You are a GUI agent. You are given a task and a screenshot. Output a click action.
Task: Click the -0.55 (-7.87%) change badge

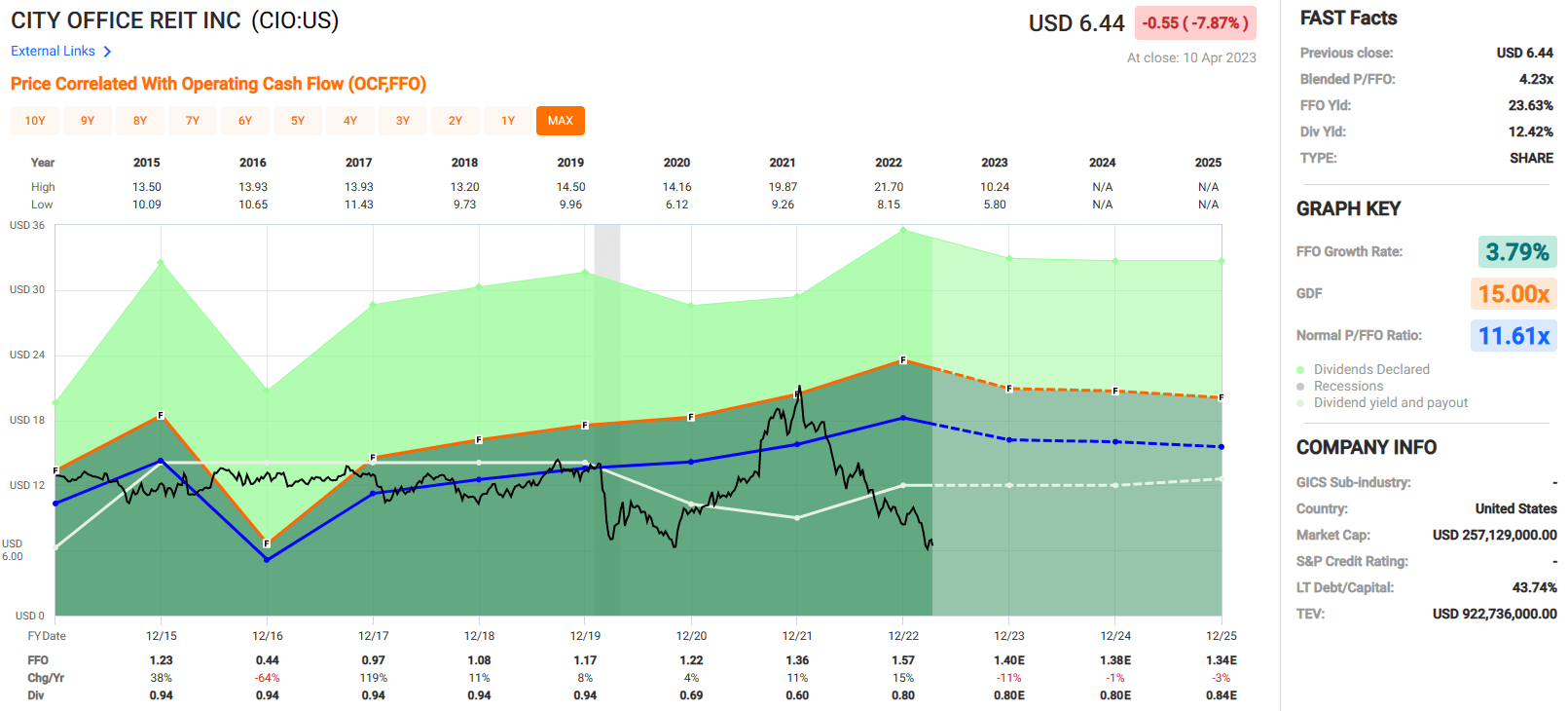(1195, 22)
